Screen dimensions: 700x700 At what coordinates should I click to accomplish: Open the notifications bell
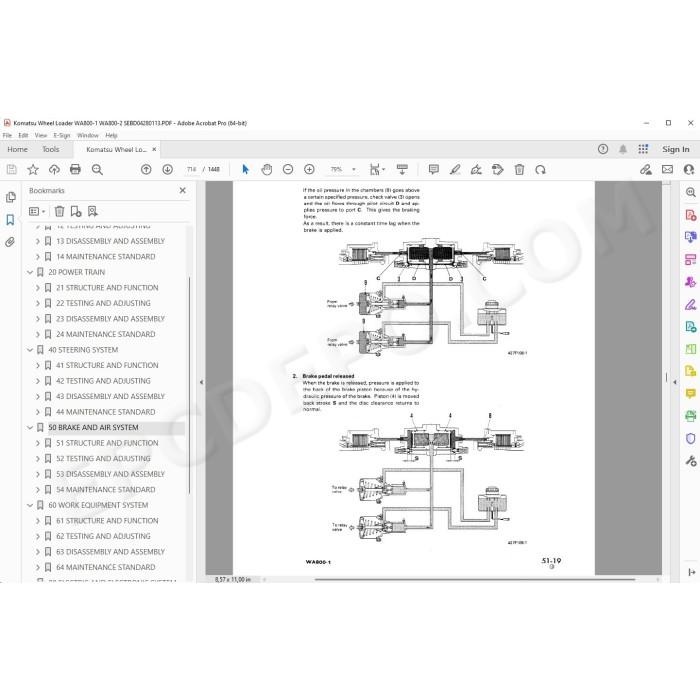coord(623,149)
